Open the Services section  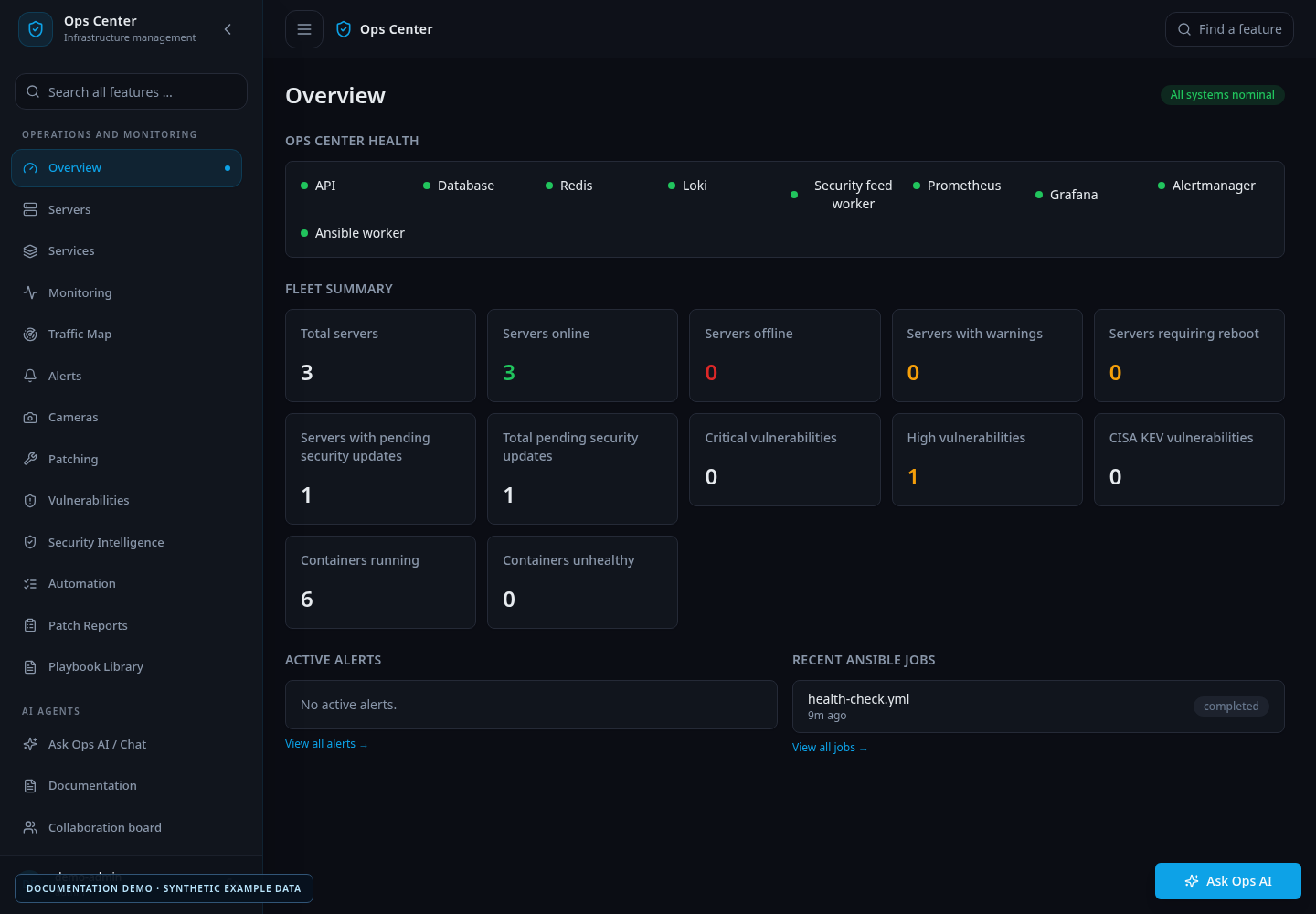[x=126, y=251]
